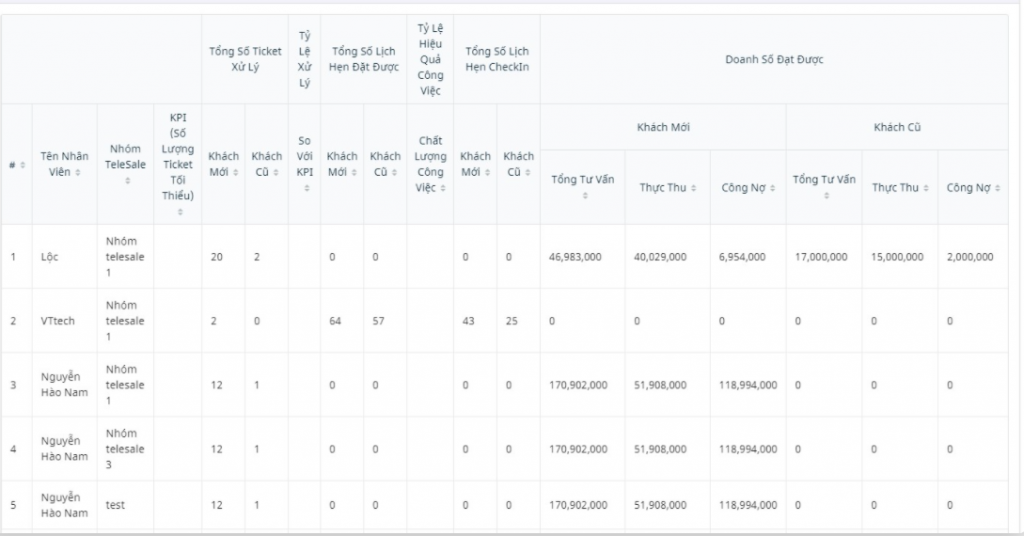Sort by Nhóm TeleSale column arrows
The width and height of the screenshot is (1024, 536).
[x=127, y=181]
